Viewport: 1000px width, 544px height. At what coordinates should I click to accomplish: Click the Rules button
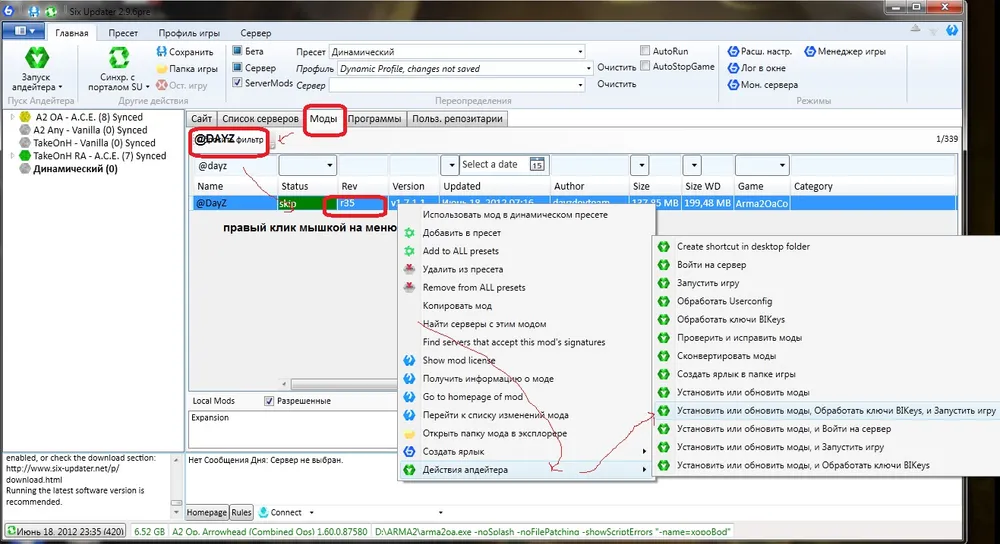click(241, 512)
